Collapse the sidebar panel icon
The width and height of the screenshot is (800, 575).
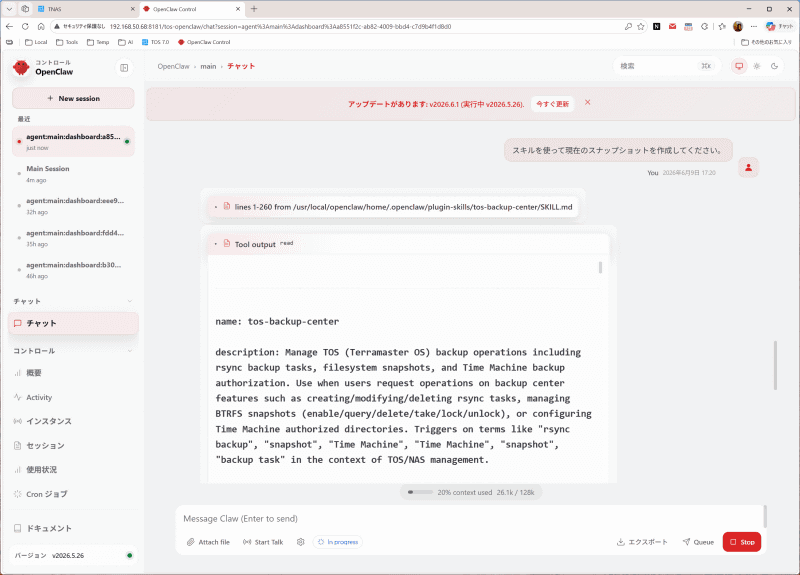click(124, 68)
